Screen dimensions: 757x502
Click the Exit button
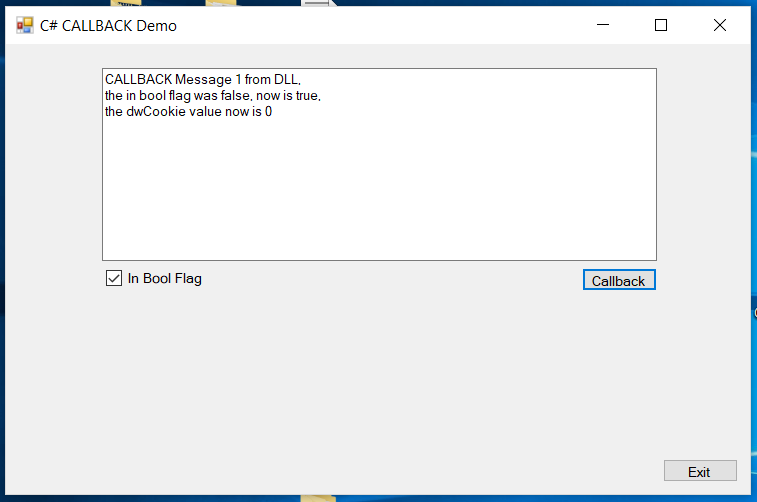[x=699, y=471]
